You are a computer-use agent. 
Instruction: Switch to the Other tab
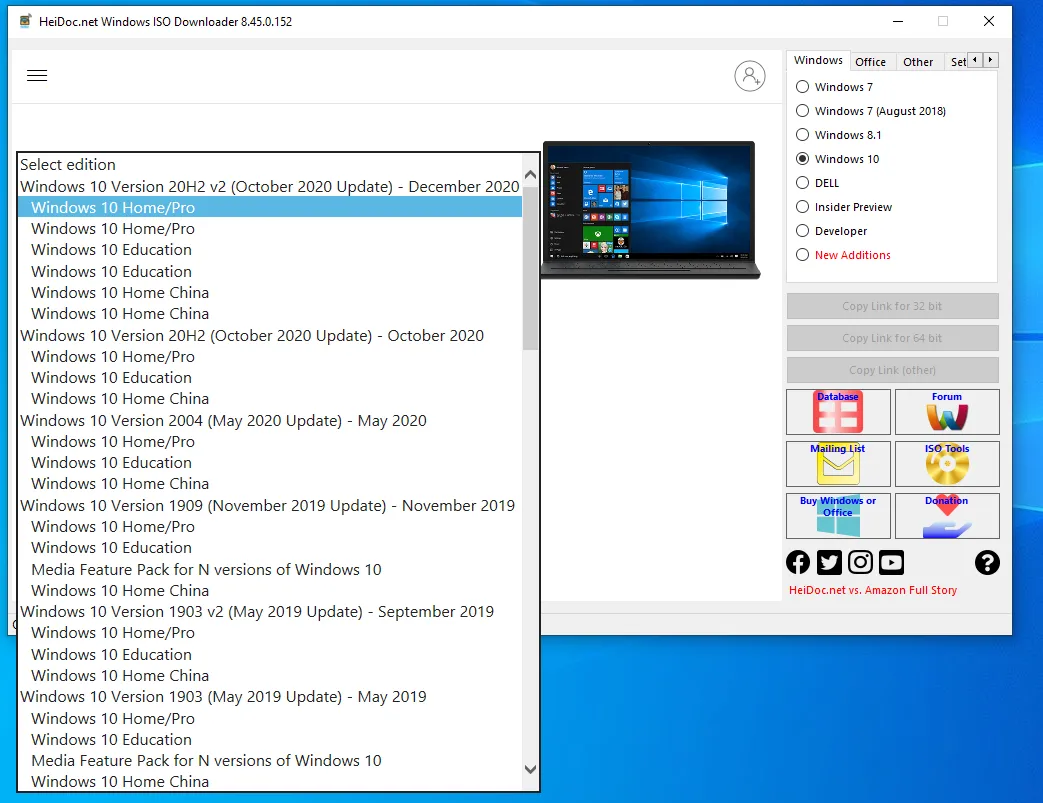click(918, 62)
